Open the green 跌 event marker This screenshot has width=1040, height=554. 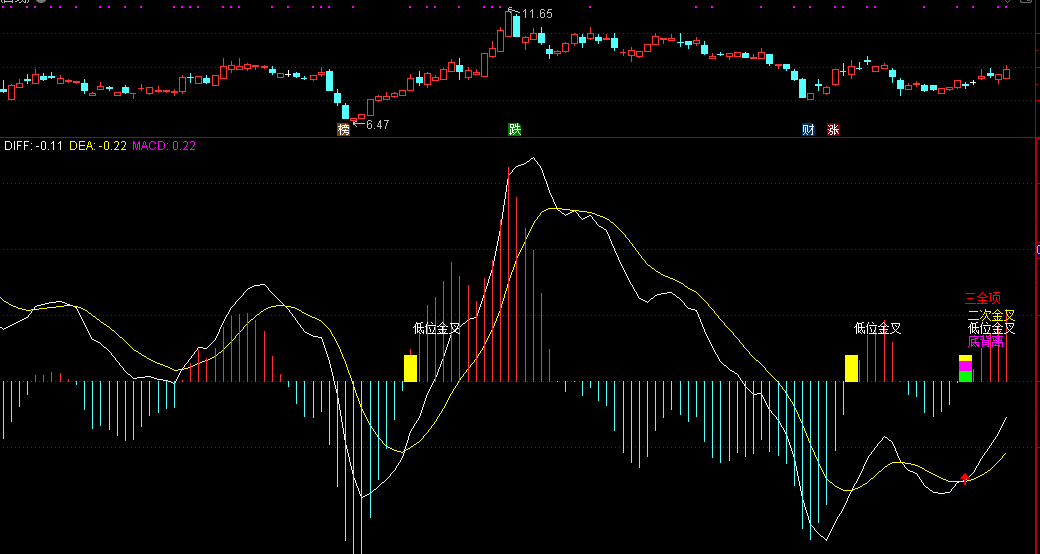pyautogui.click(x=514, y=130)
